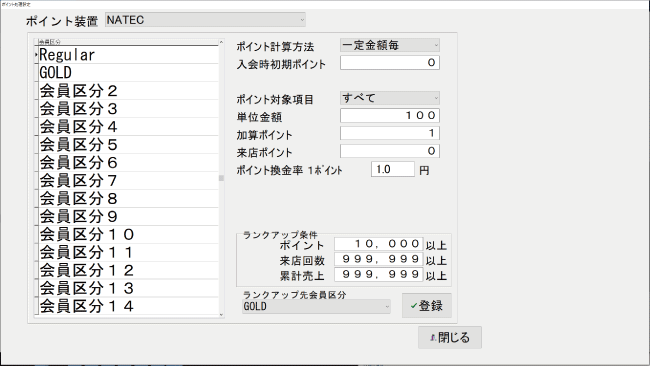Image resolution: width=650 pixels, height=366 pixels.
Task: Click the 加算ポイント input field
Action: 390,133
